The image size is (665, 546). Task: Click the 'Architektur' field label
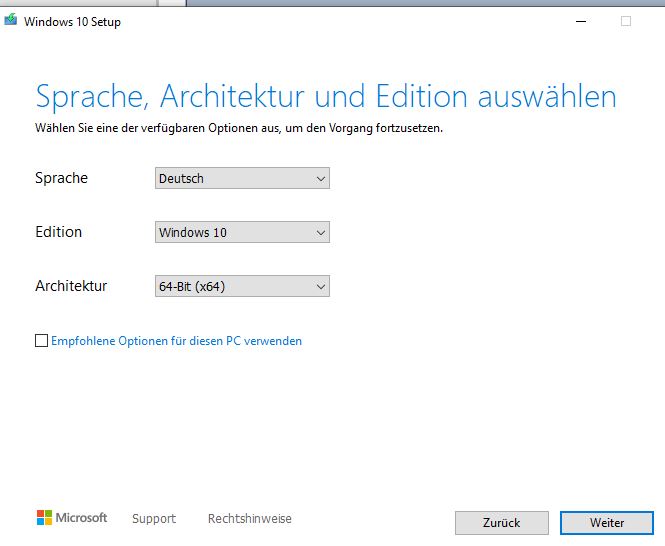pos(71,286)
